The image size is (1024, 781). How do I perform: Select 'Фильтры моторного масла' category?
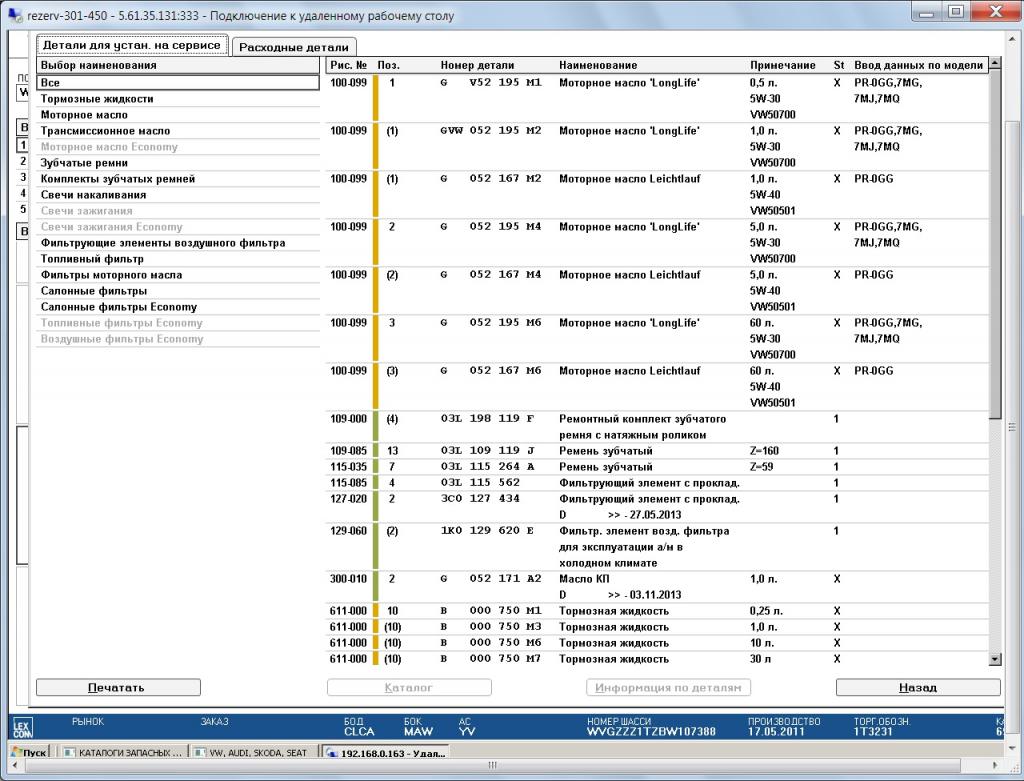pyautogui.click(x=178, y=275)
